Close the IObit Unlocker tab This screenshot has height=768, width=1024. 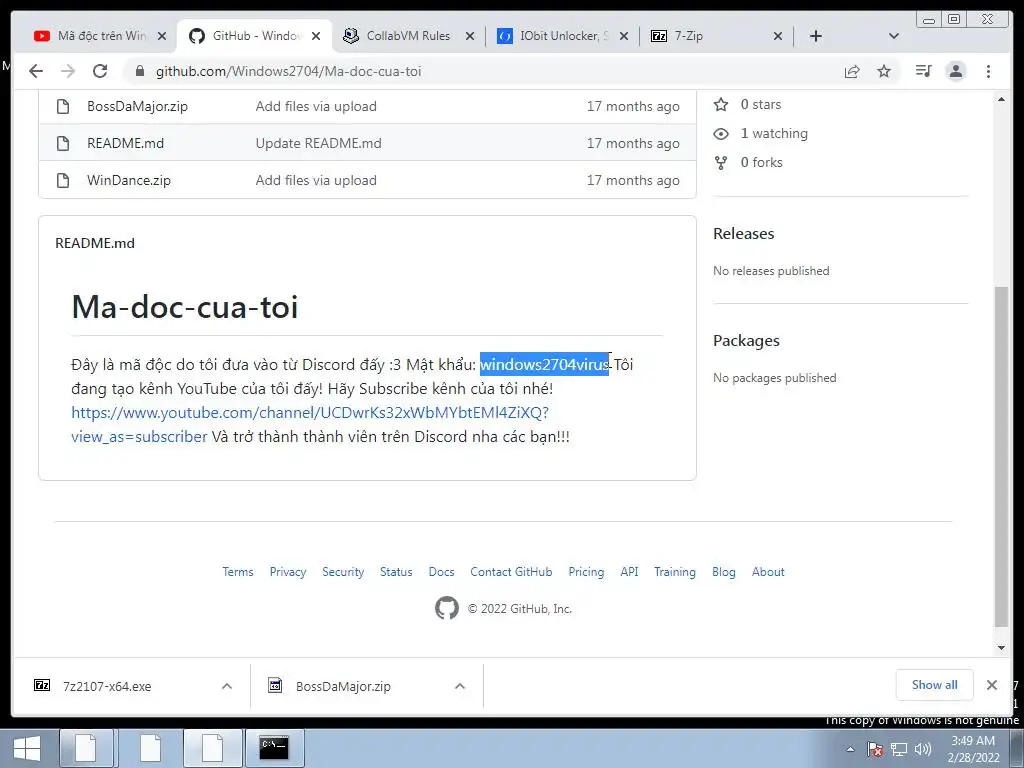(624, 36)
